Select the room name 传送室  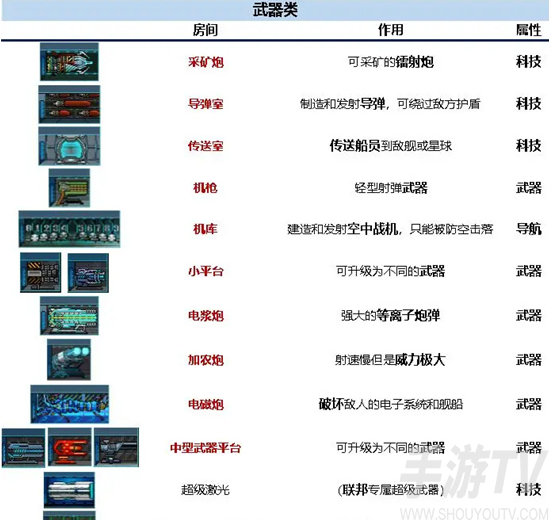(x=206, y=146)
